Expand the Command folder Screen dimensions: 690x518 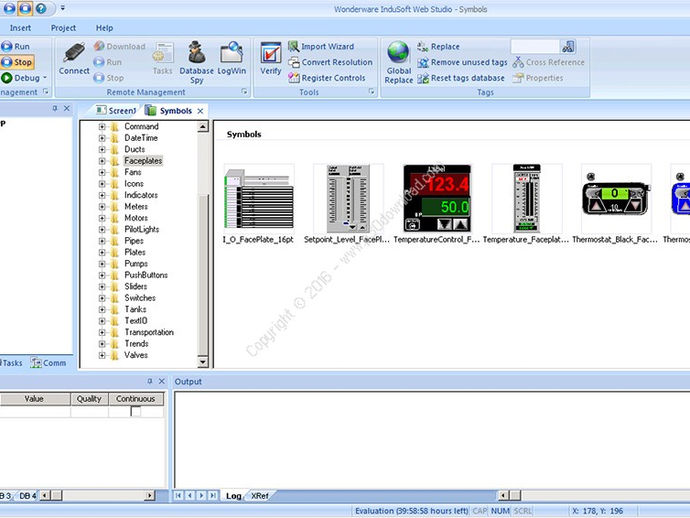tap(102, 126)
